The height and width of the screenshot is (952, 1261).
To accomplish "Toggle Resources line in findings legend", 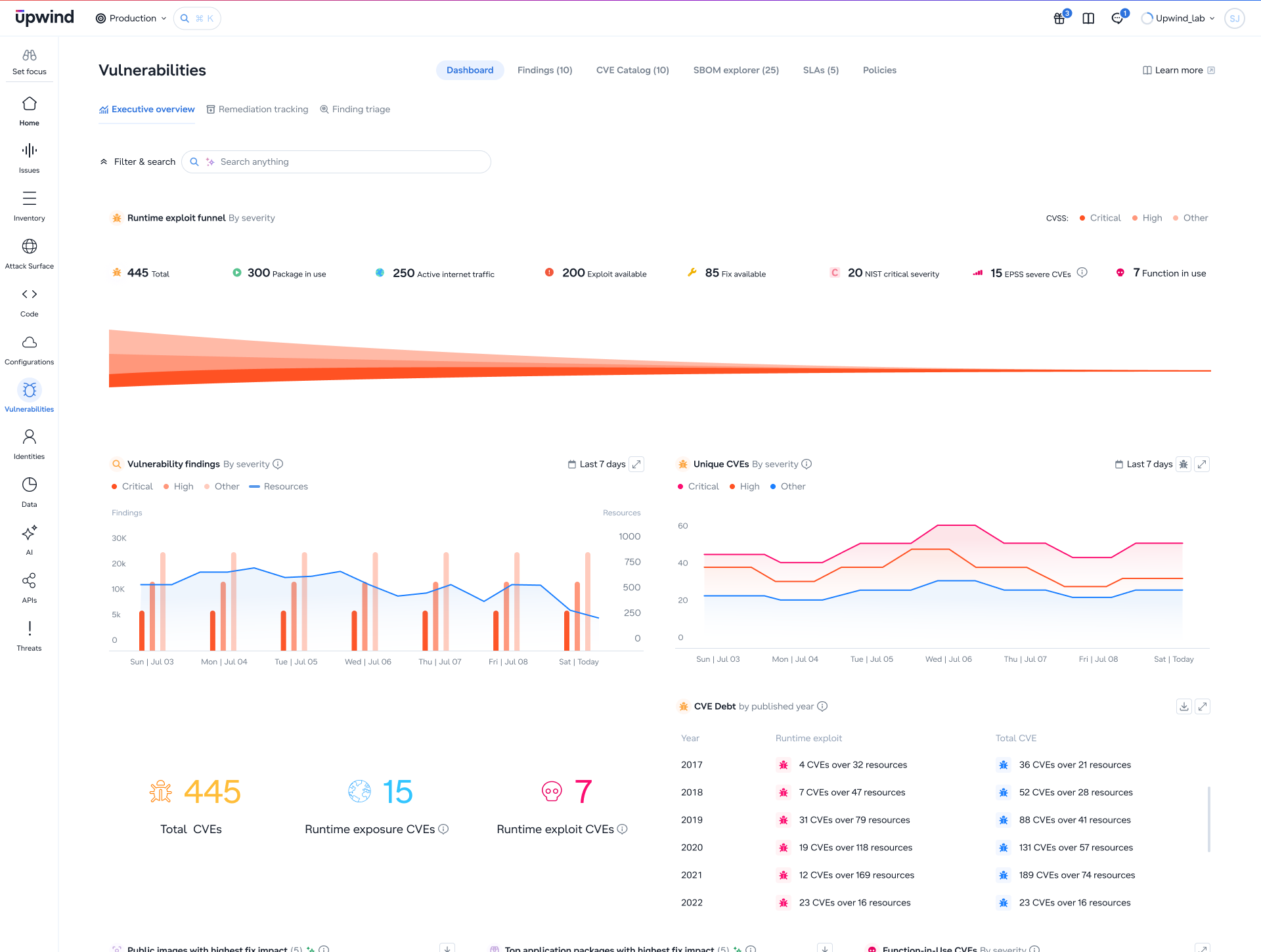I will (x=278, y=487).
